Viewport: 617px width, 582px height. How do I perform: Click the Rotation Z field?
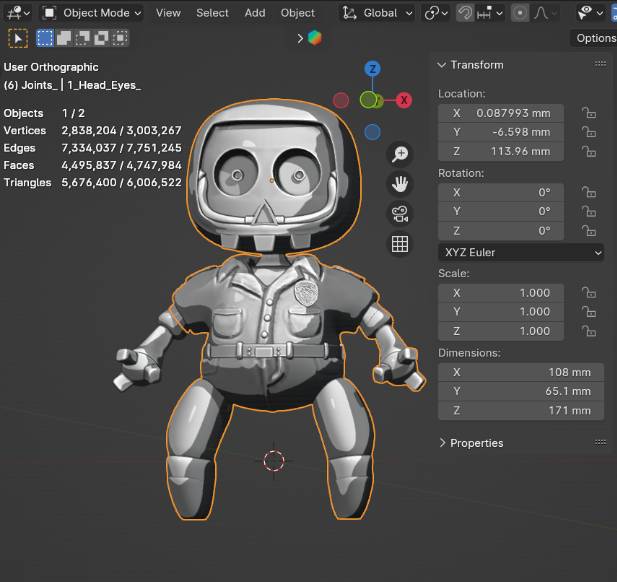501,230
